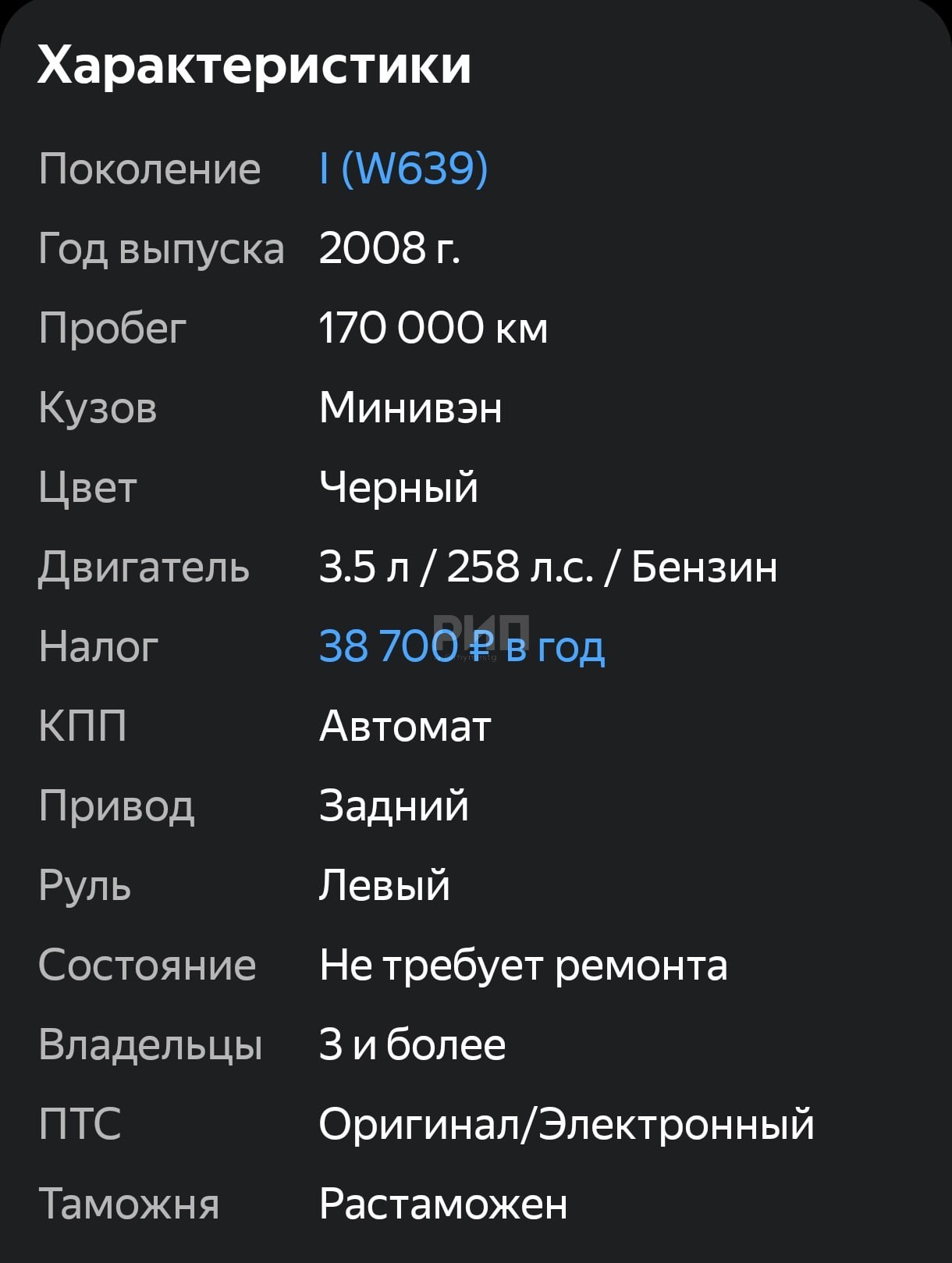Image resolution: width=952 pixels, height=1263 pixels.
Task: Click the 3 и более owners value
Action: pyautogui.click(x=412, y=1045)
